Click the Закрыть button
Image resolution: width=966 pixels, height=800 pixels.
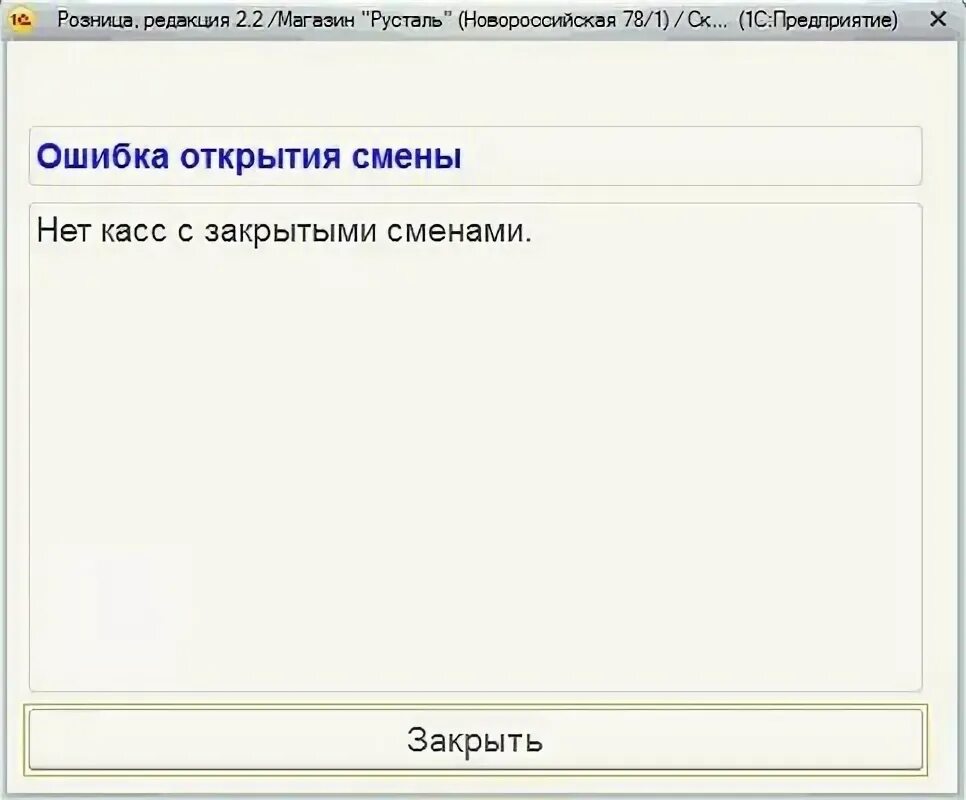(475, 739)
